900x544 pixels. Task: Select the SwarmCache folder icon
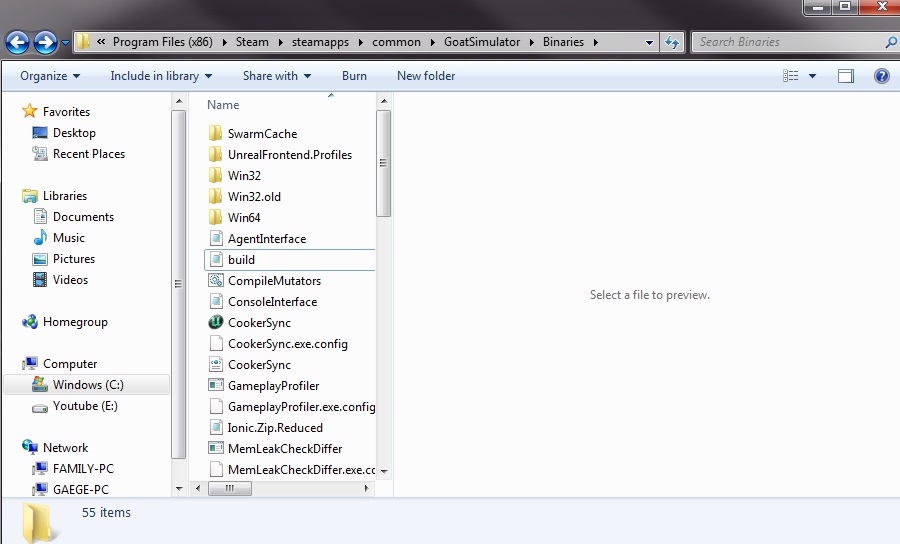click(215, 133)
